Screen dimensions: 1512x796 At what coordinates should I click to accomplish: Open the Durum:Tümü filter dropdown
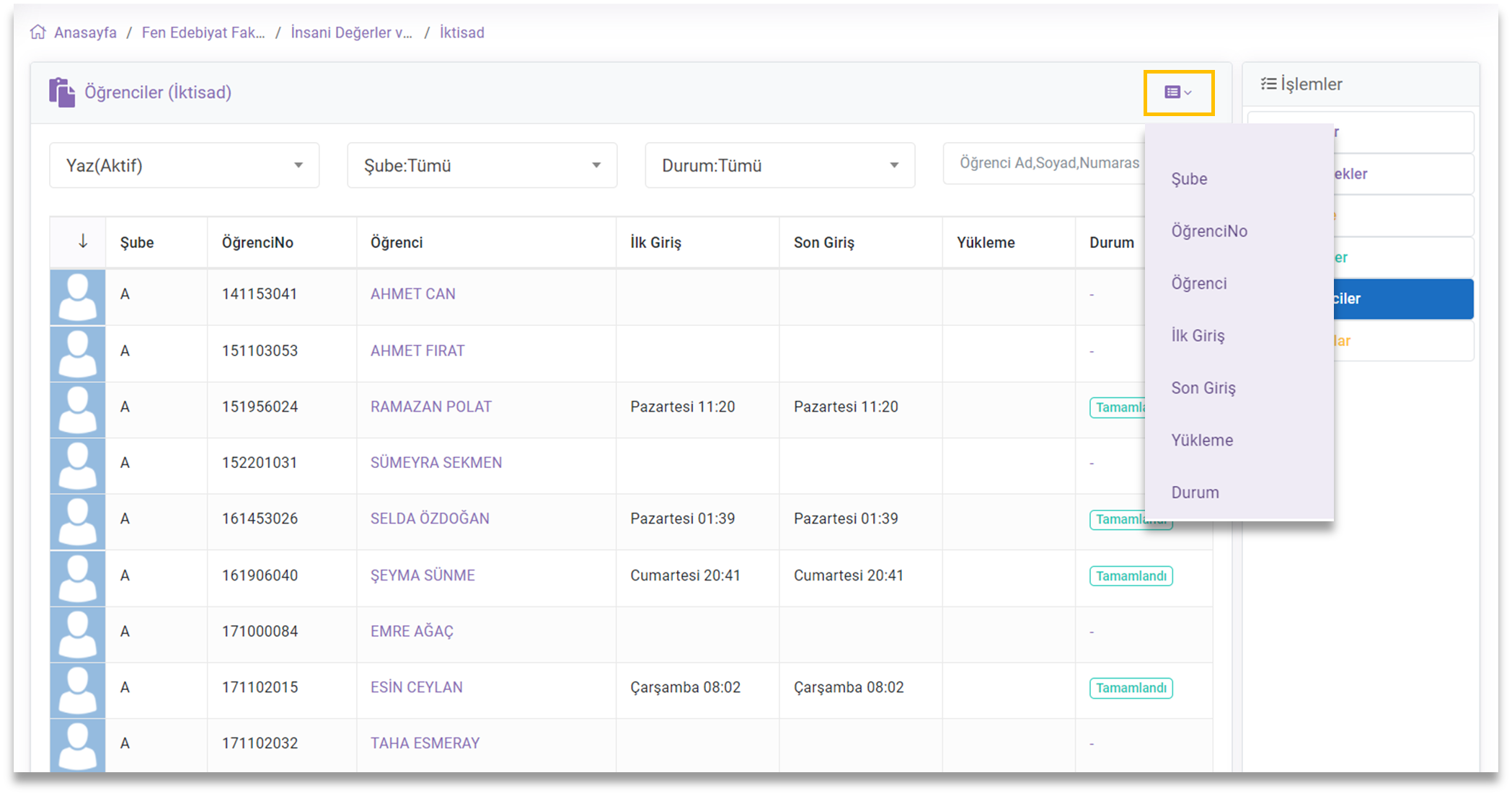779,165
